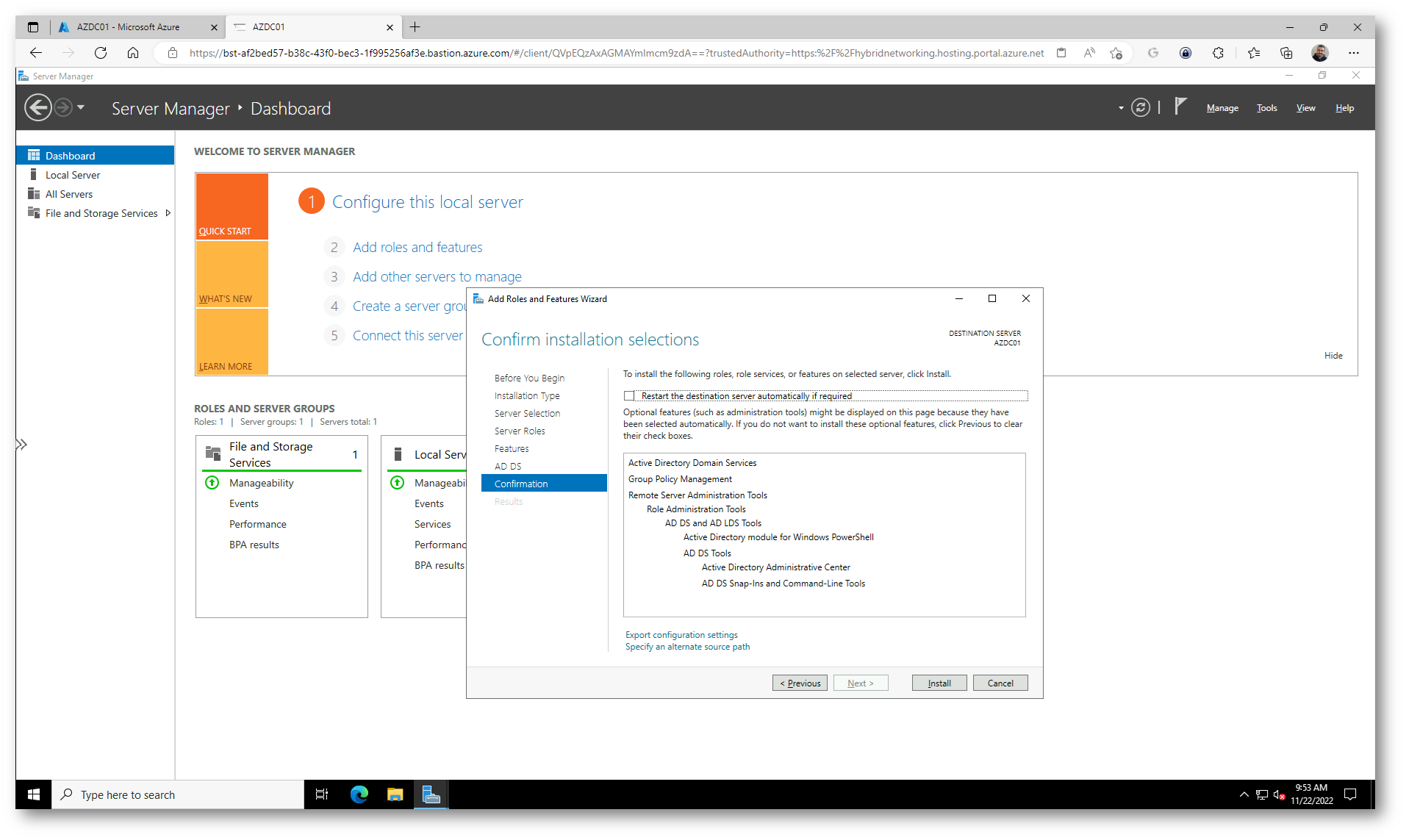1406x840 pixels.
Task: Open the Manage menu
Action: [x=1222, y=108]
